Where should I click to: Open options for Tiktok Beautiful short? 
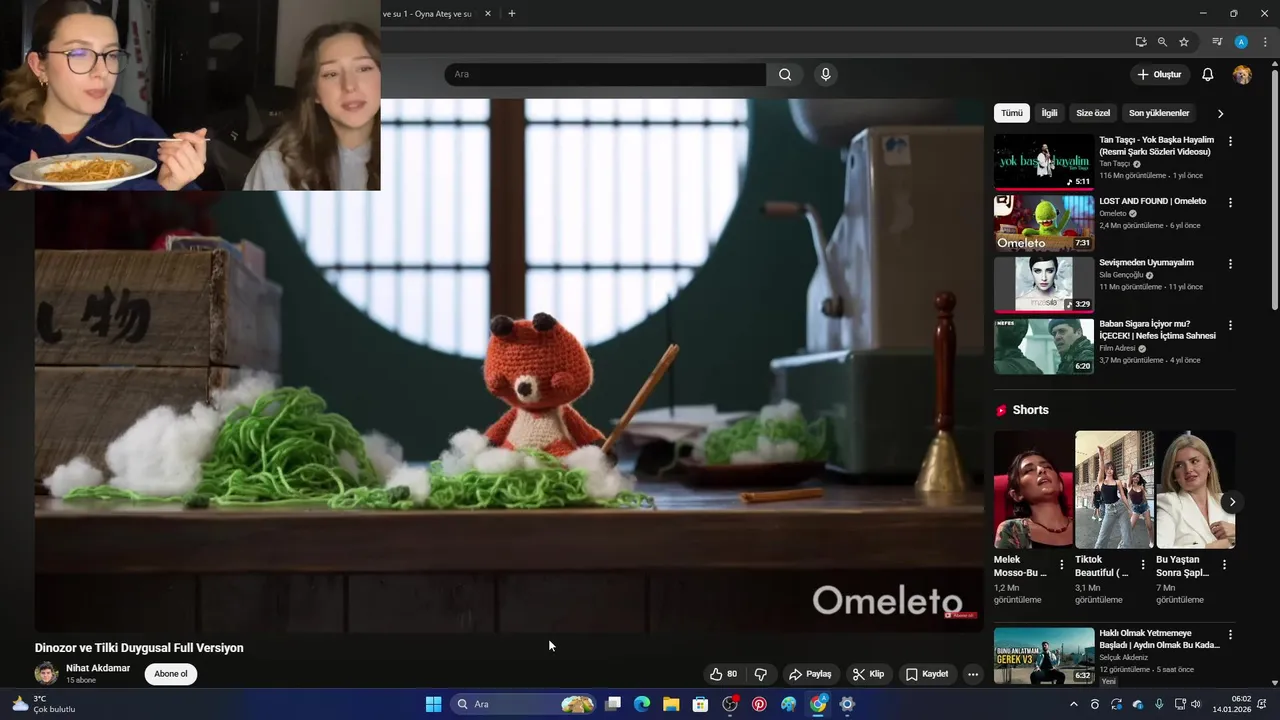coord(1143,565)
